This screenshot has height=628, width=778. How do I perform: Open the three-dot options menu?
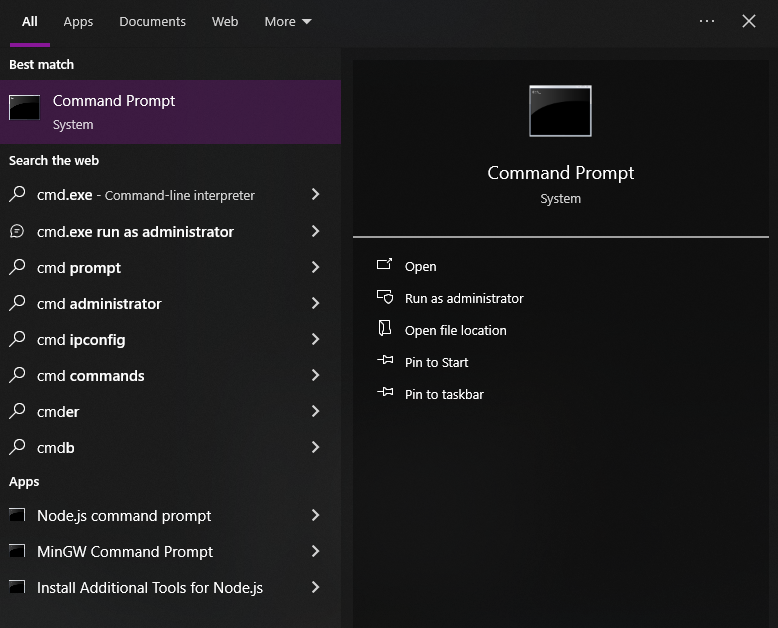click(x=707, y=21)
